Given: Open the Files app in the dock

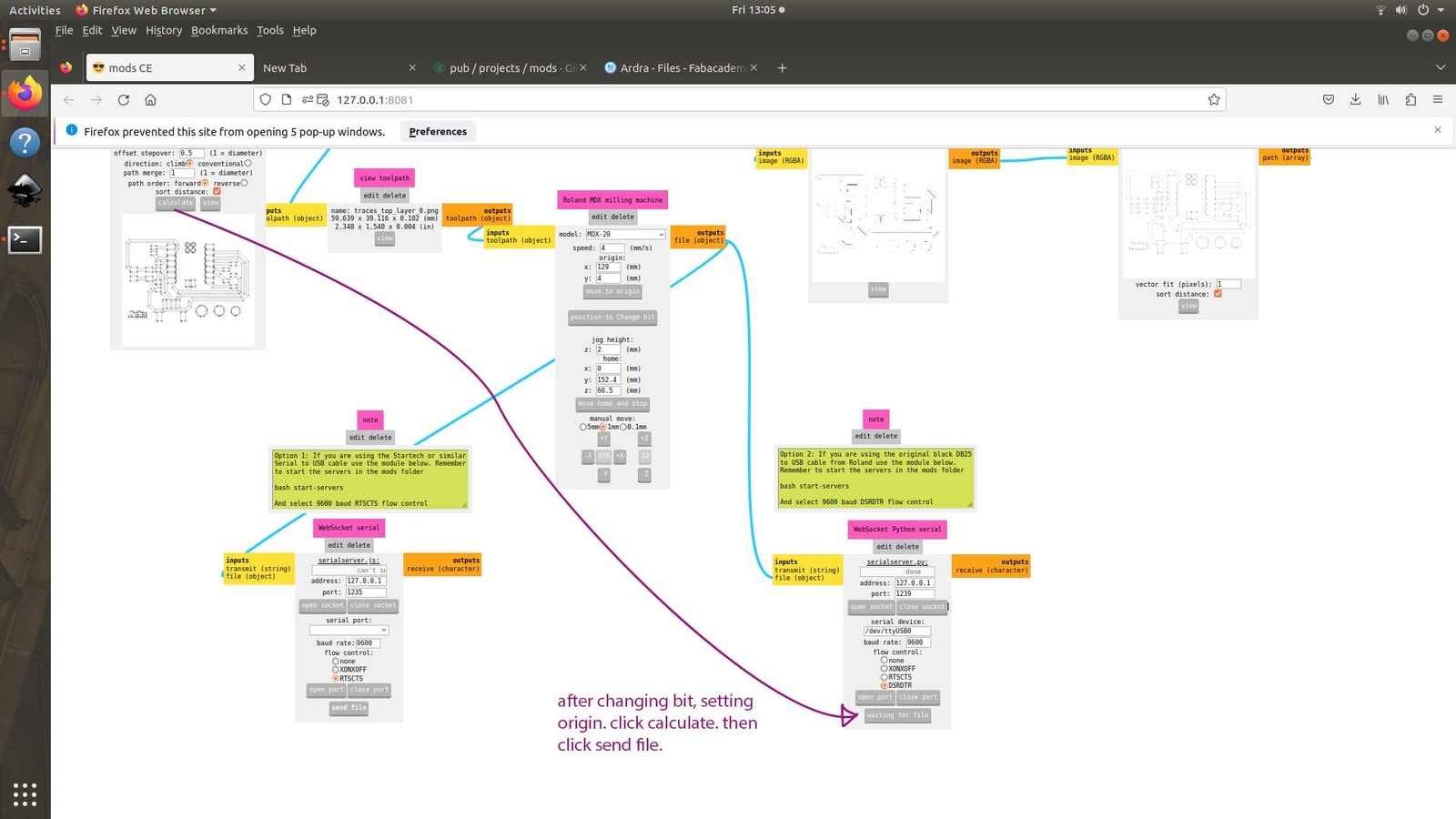Looking at the screenshot, I should point(25,44).
